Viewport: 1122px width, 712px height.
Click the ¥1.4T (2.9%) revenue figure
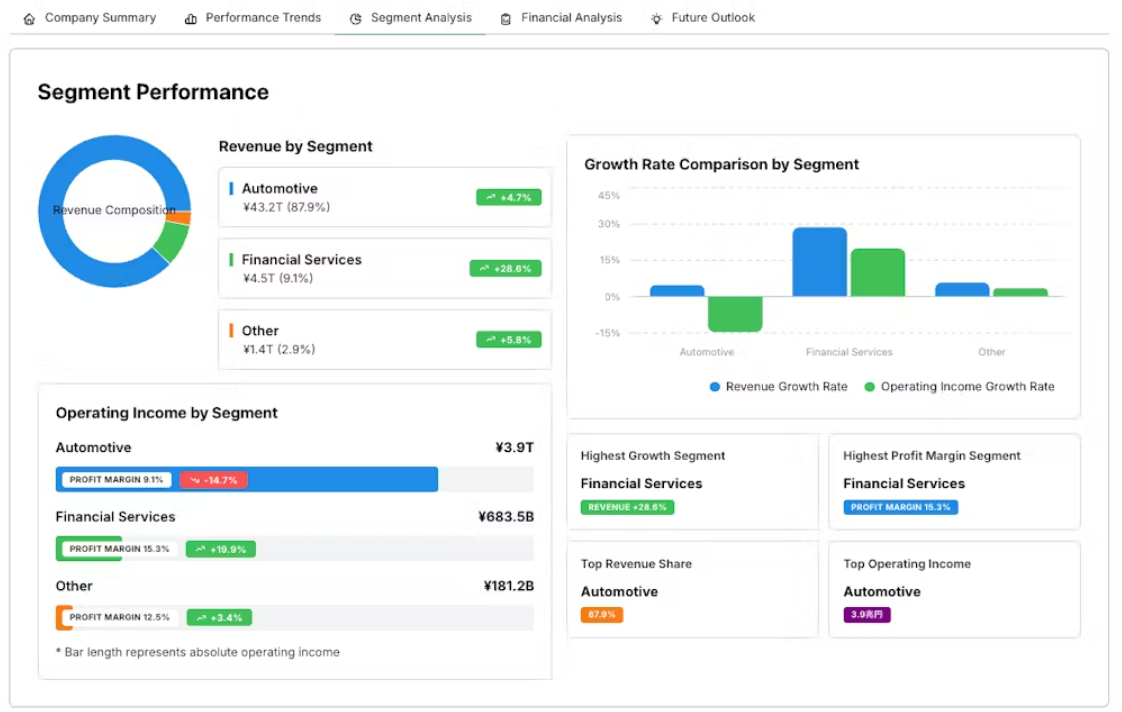279,349
